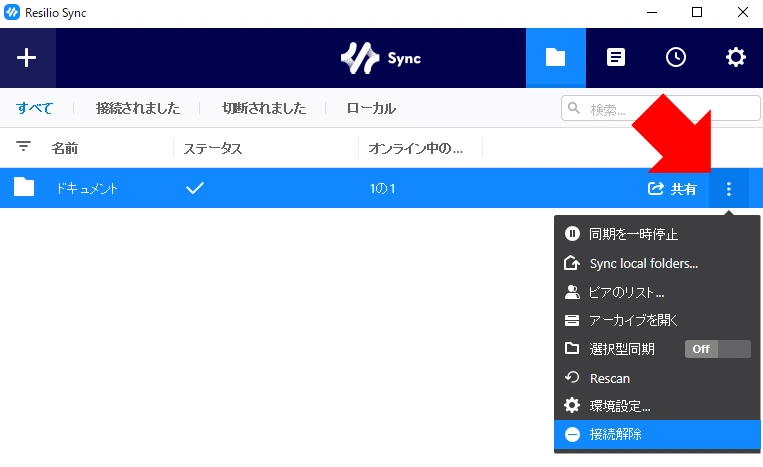Click the 検索 search field

pyautogui.click(x=660, y=108)
